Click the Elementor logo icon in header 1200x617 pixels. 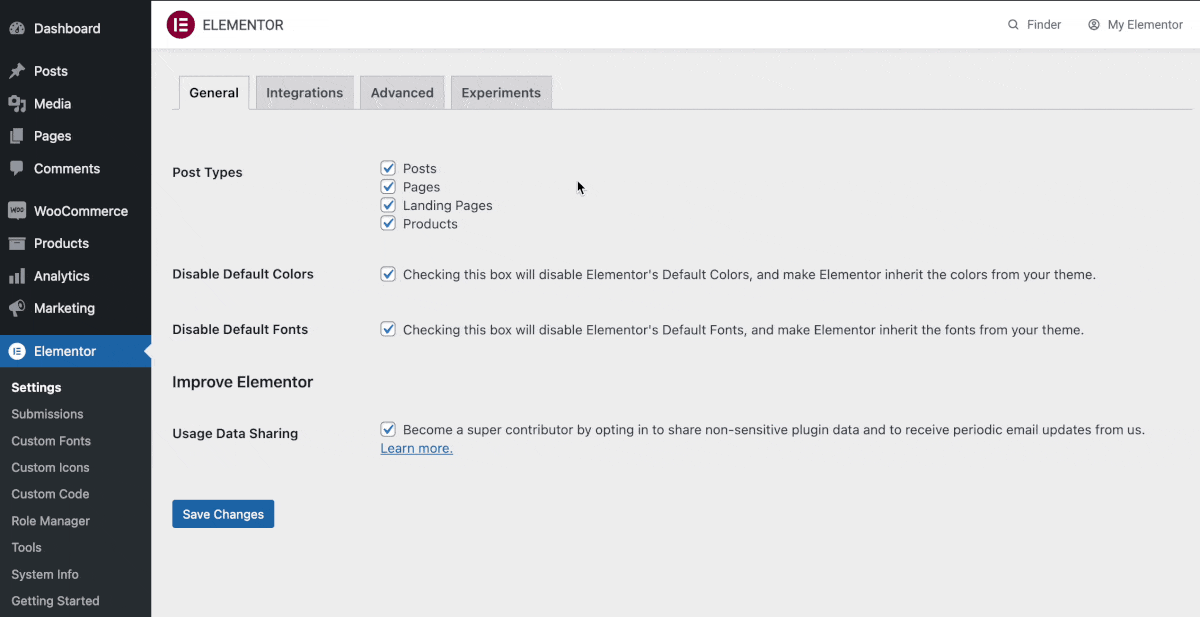click(x=180, y=25)
